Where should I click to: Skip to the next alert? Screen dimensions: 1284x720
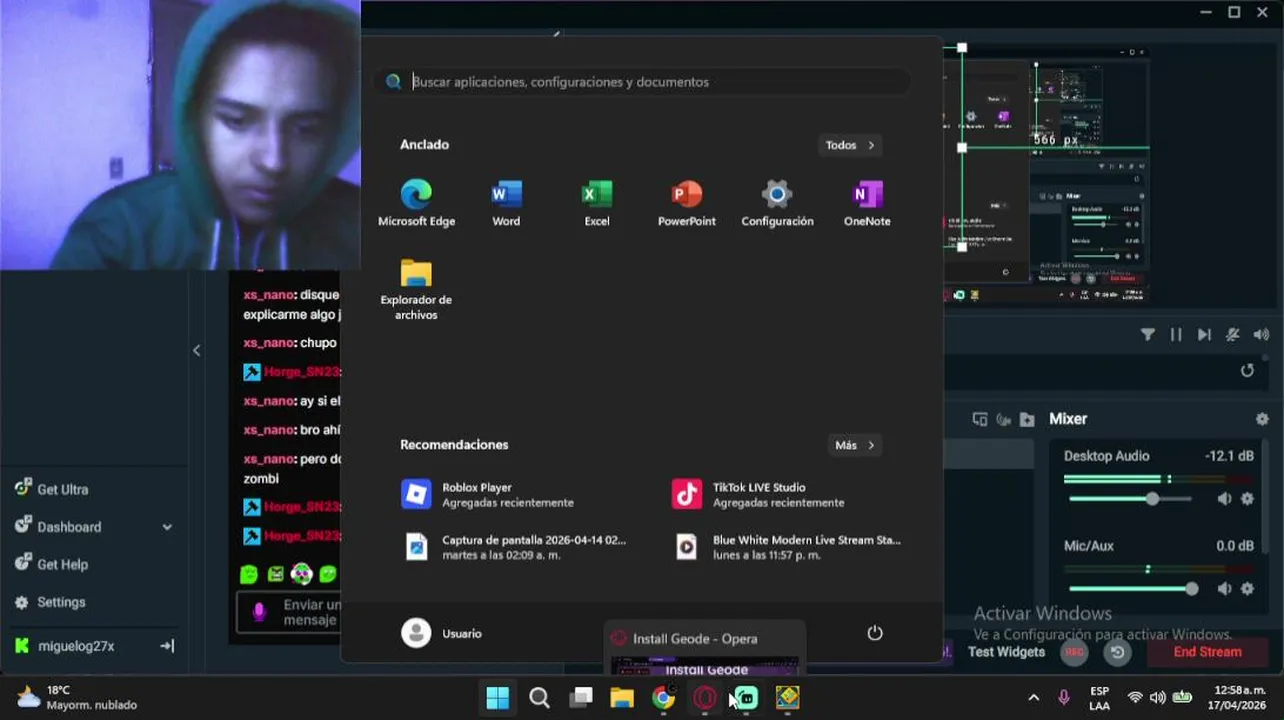1204,335
